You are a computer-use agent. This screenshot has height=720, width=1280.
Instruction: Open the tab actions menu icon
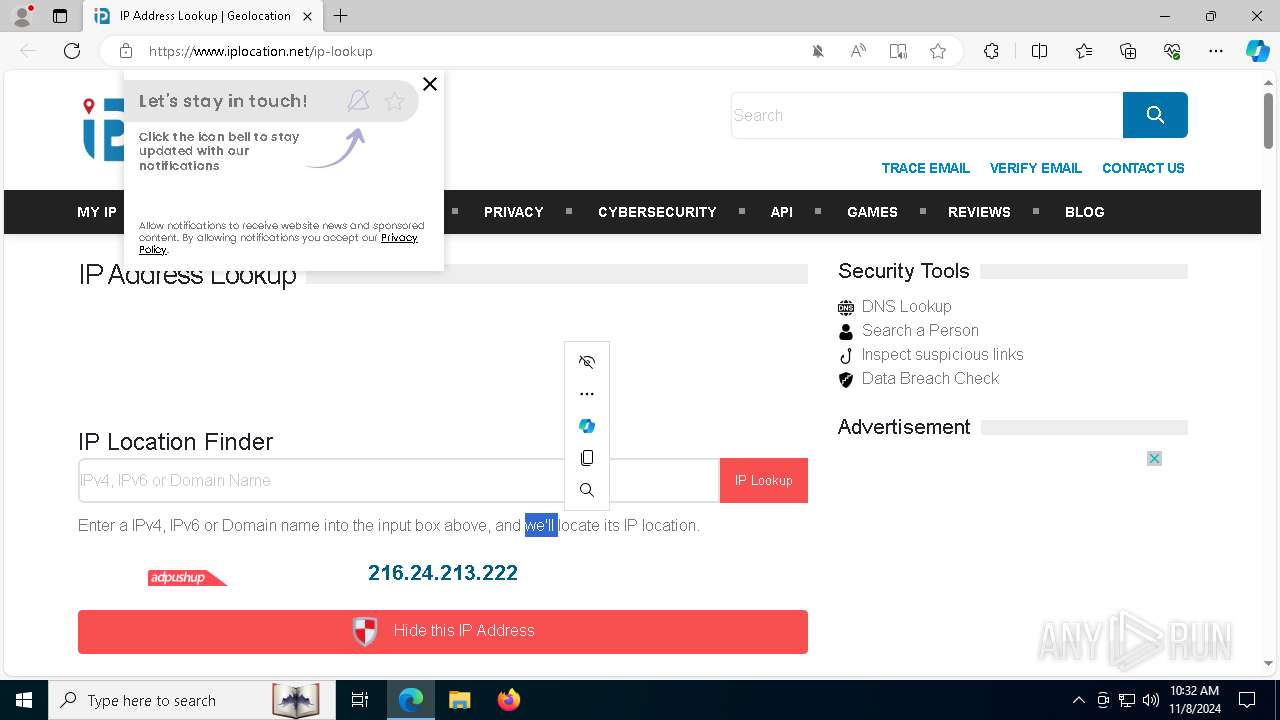(x=60, y=16)
